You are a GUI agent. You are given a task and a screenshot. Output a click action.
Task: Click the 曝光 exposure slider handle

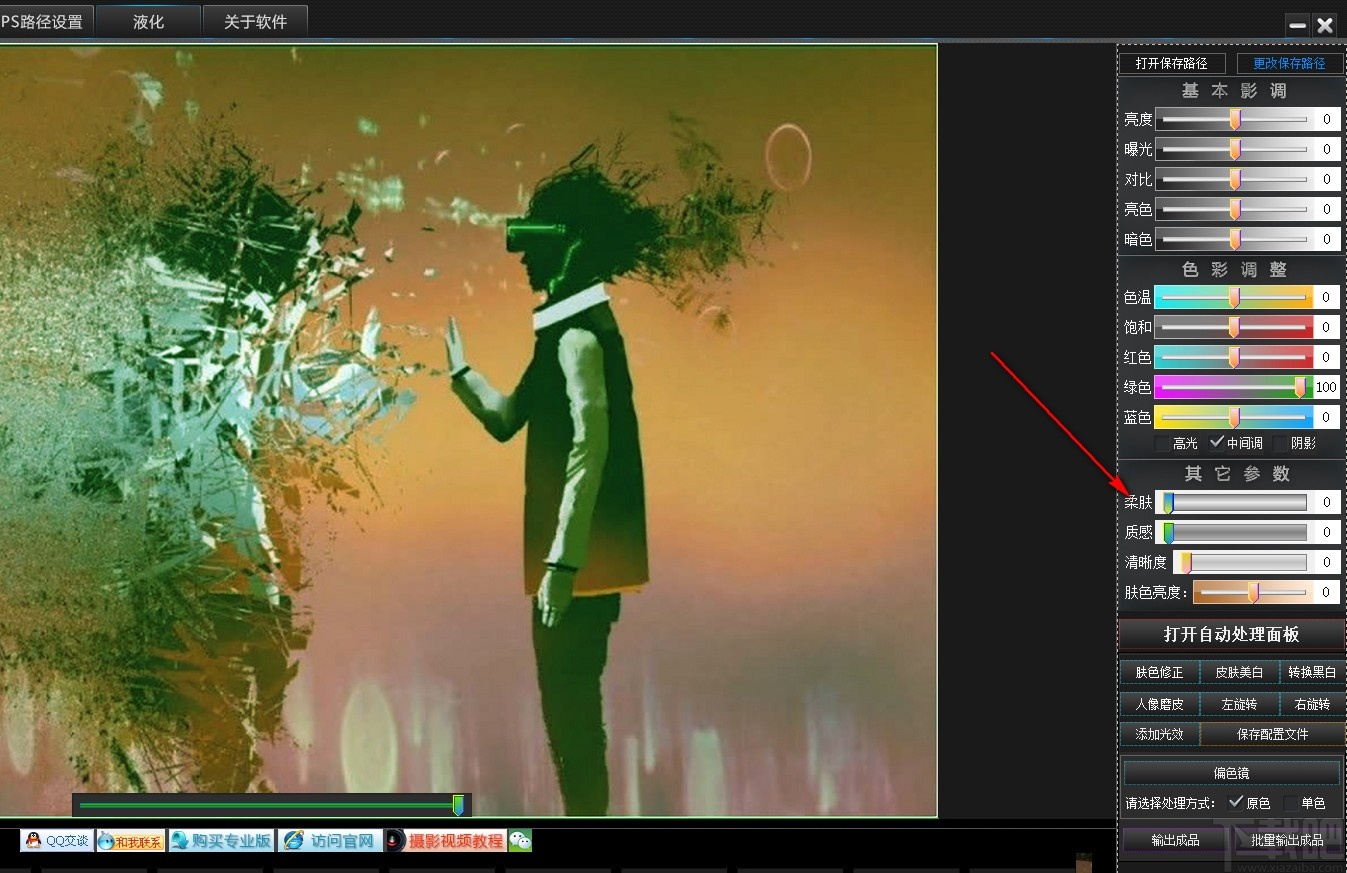[x=1235, y=149]
